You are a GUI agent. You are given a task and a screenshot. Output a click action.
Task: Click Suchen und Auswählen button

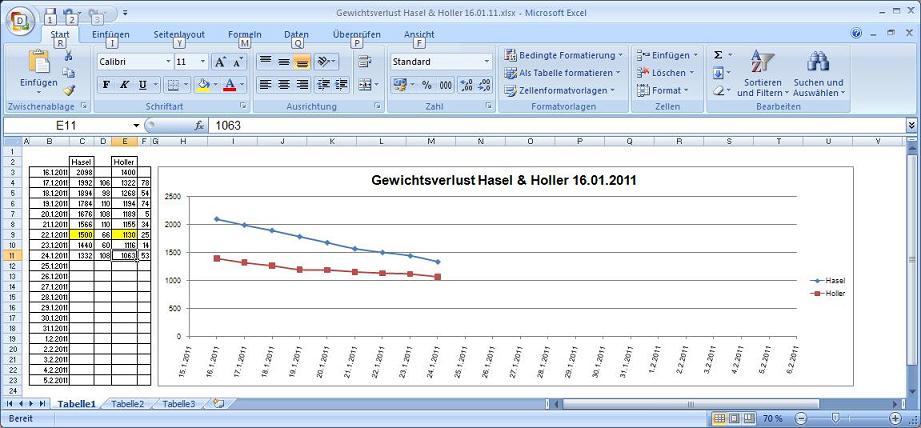pos(818,74)
